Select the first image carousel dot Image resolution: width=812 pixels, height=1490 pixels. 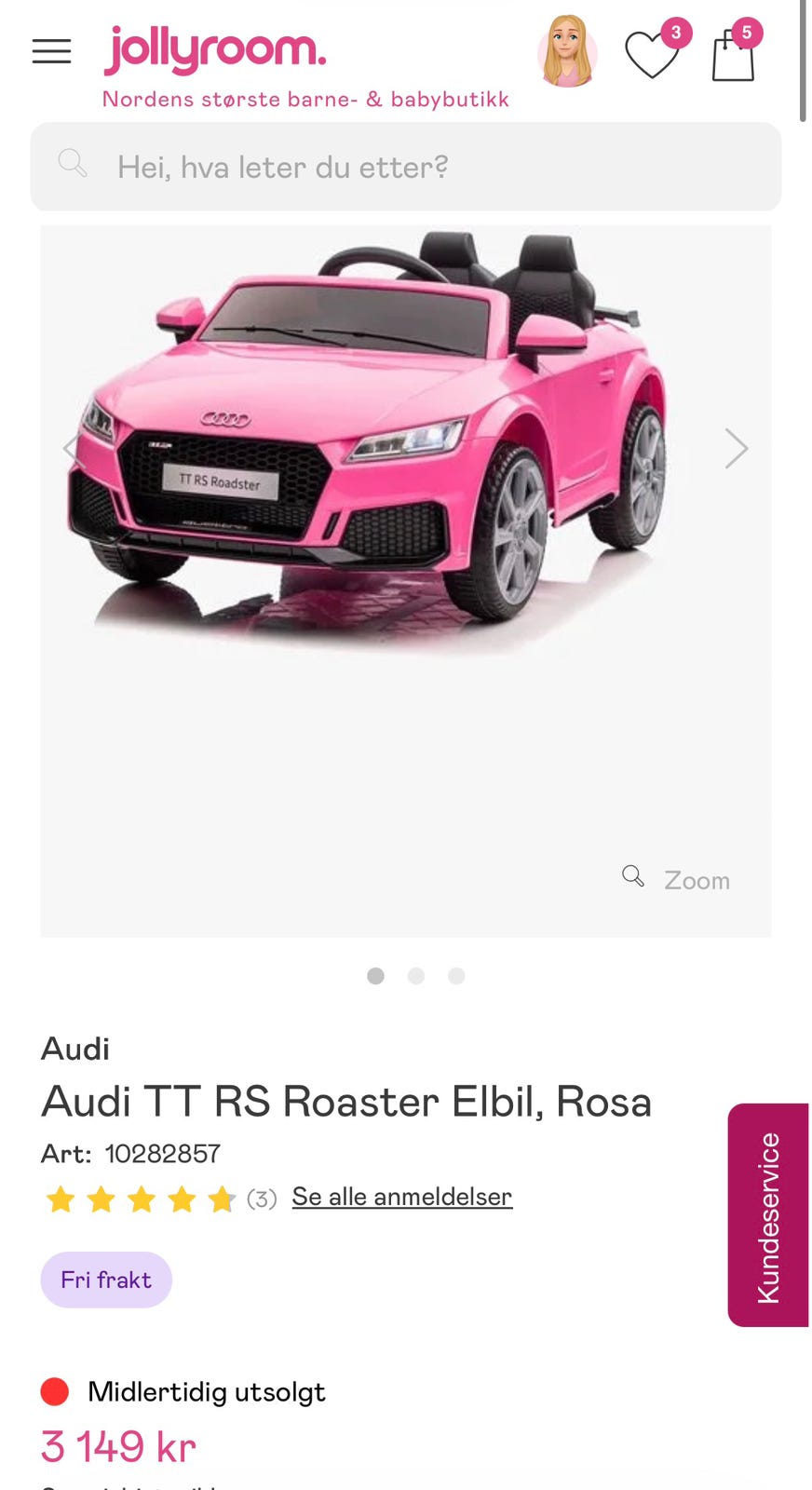pos(375,976)
